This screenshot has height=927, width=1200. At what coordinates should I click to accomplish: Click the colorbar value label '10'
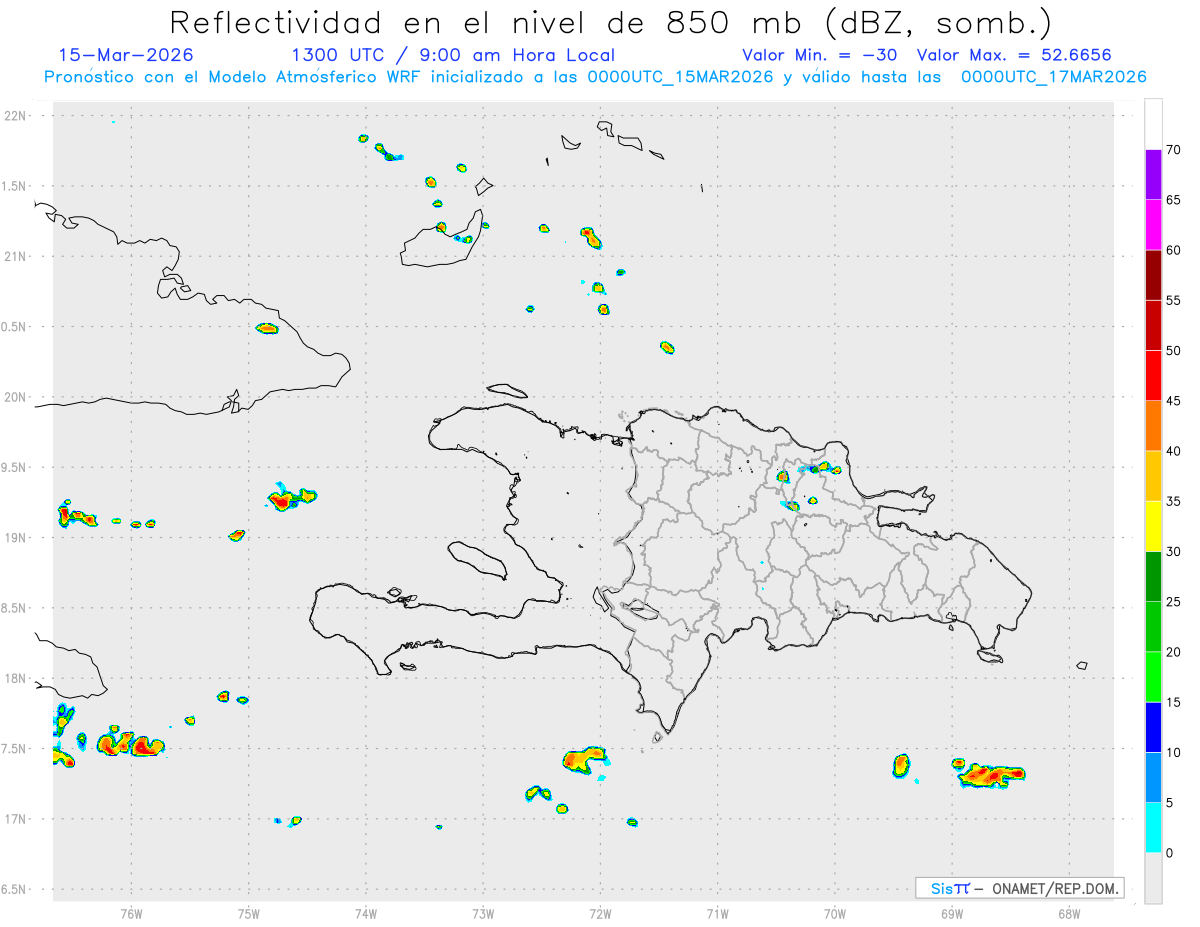[1174, 753]
